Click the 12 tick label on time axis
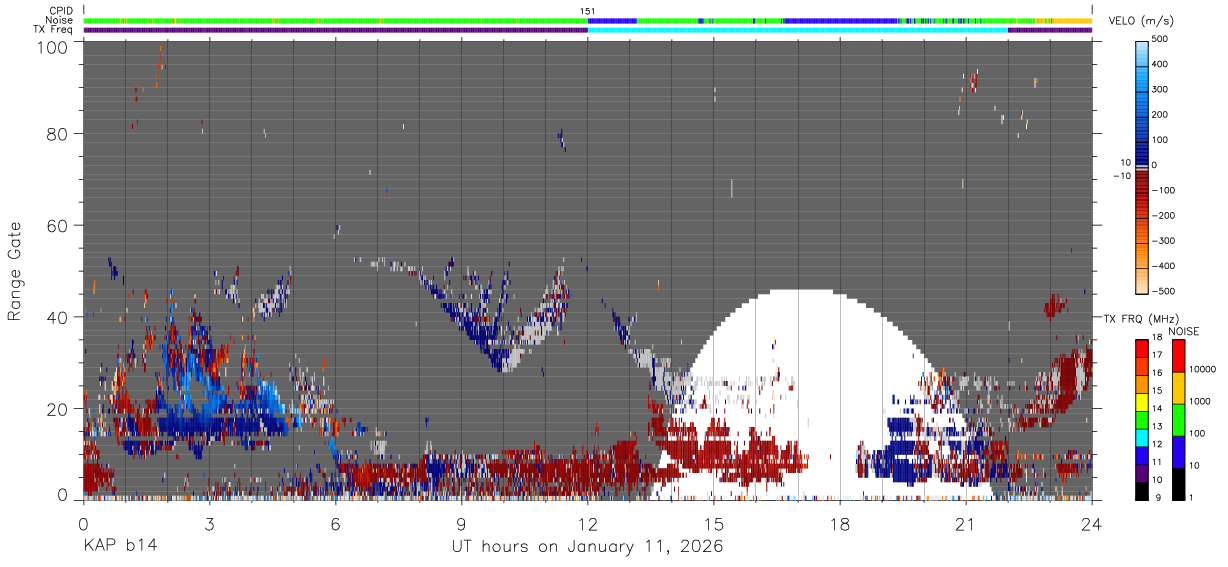 click(x=588, y=524)
